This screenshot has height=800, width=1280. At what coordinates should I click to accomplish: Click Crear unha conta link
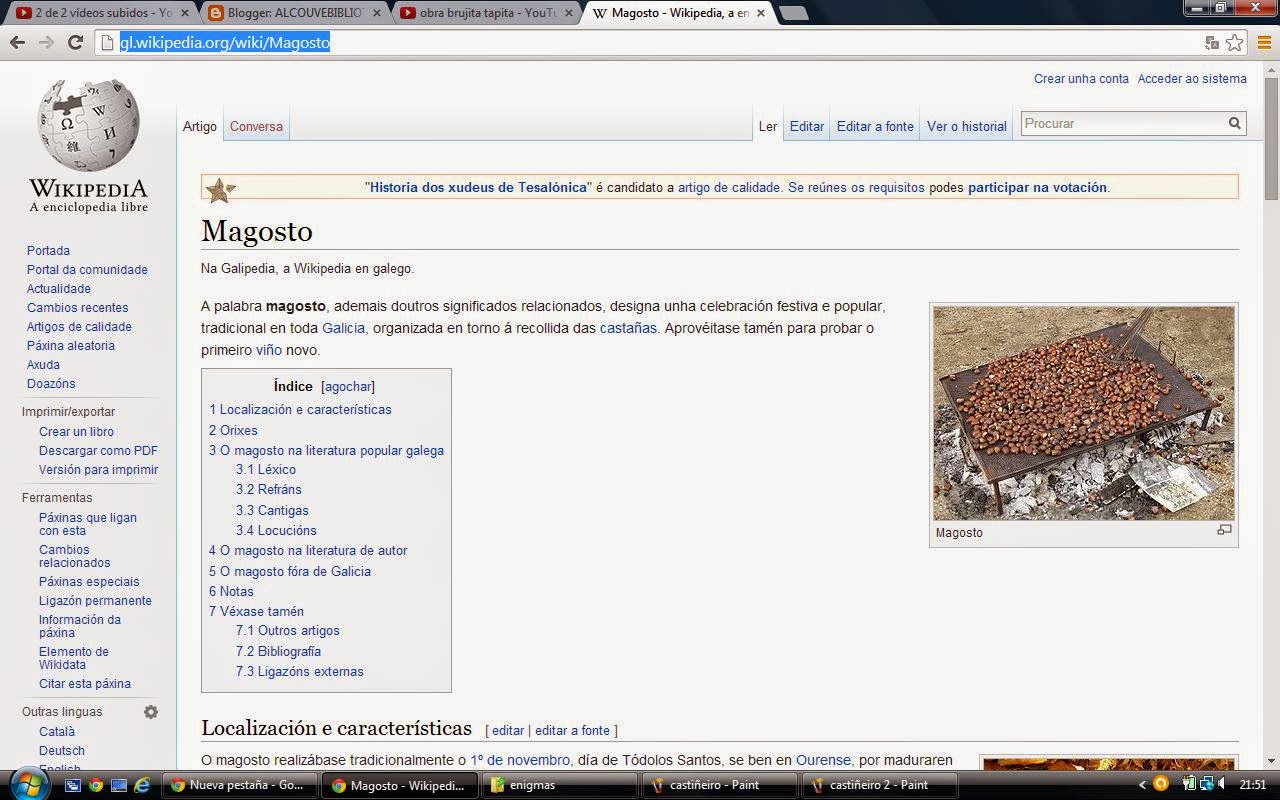tap(1081, 79)
